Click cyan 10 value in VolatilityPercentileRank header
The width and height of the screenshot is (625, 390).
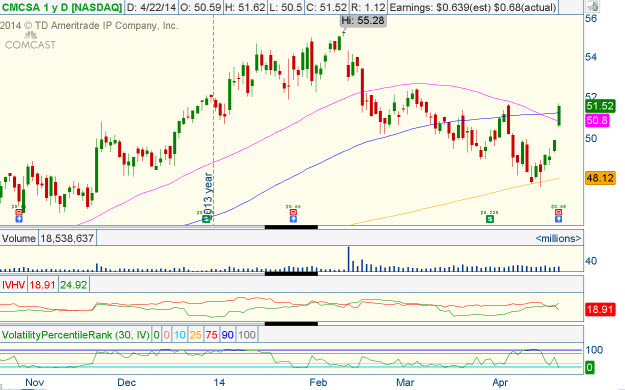(x=179, y=335)
